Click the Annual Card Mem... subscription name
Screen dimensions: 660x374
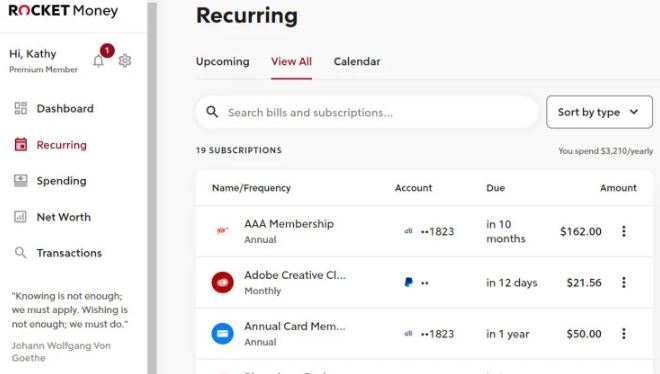pos(295,326)
